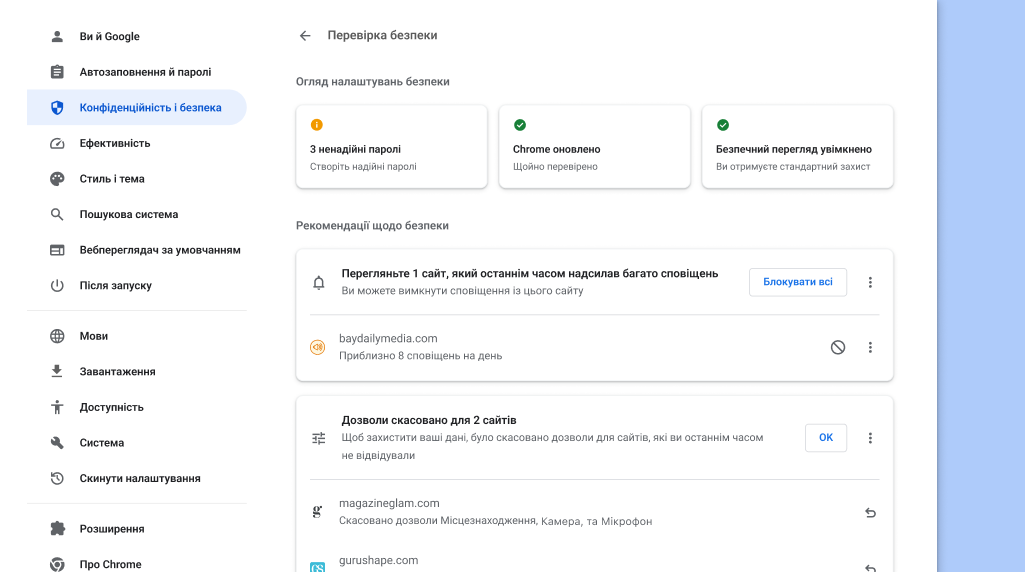Click the Chrome logo icon for Про Chrome
The image size is (1025, 572).
pos(57,564)
